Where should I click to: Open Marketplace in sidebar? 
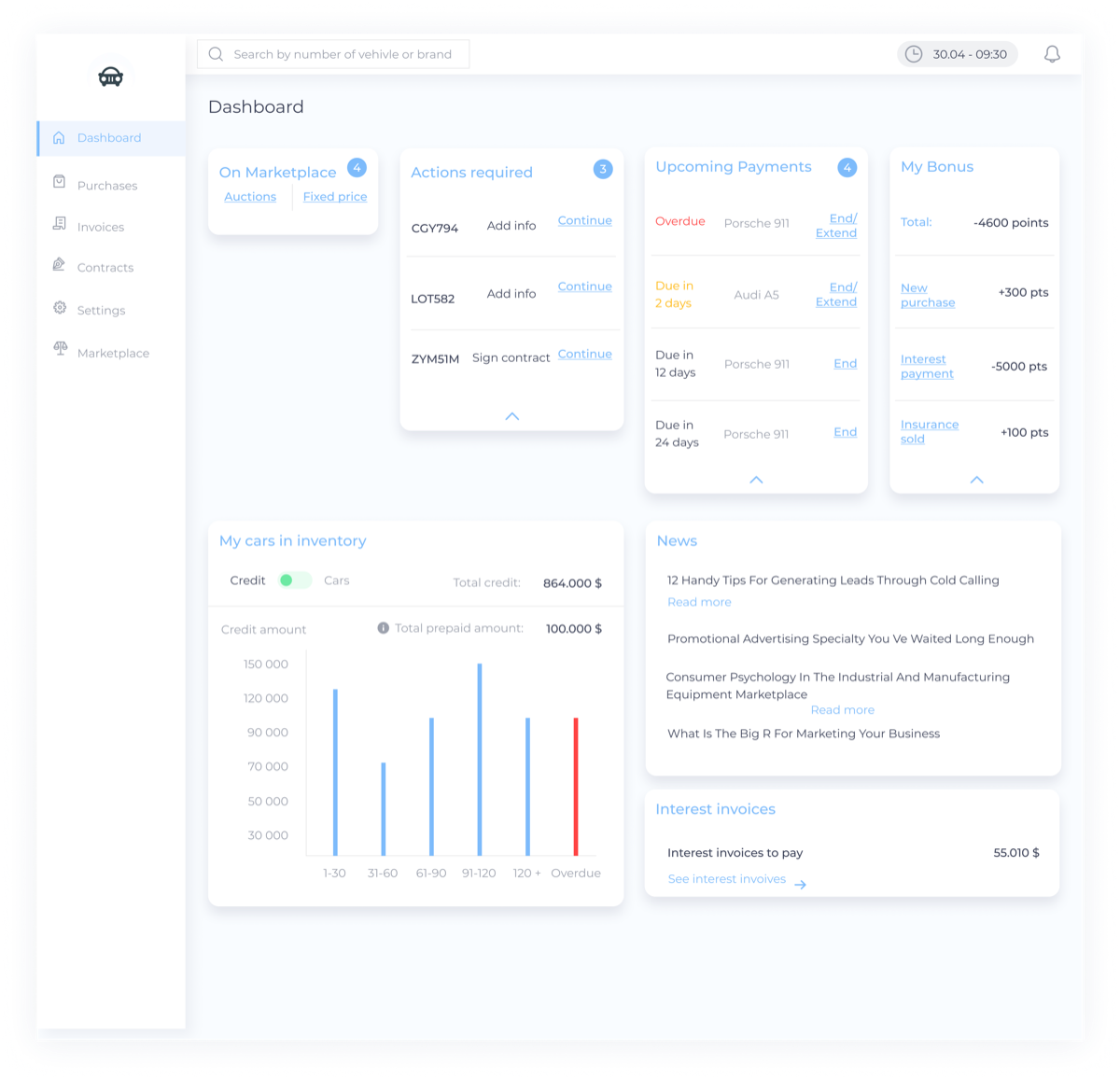pos(113,353)
